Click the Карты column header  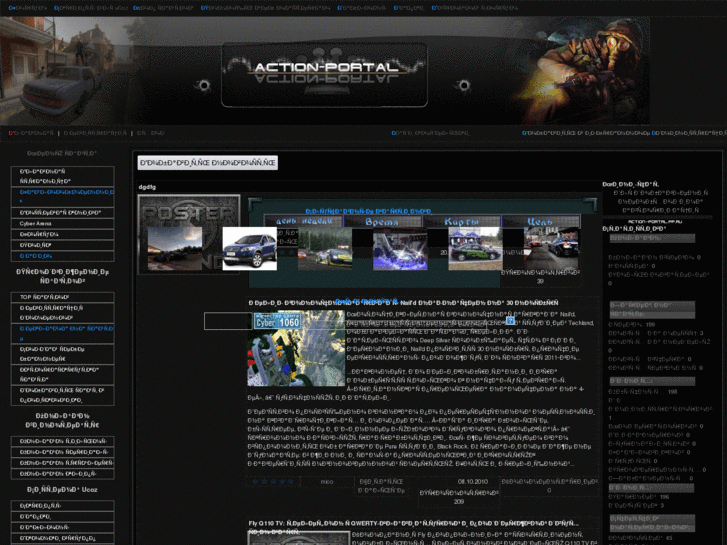coord(461,222)
